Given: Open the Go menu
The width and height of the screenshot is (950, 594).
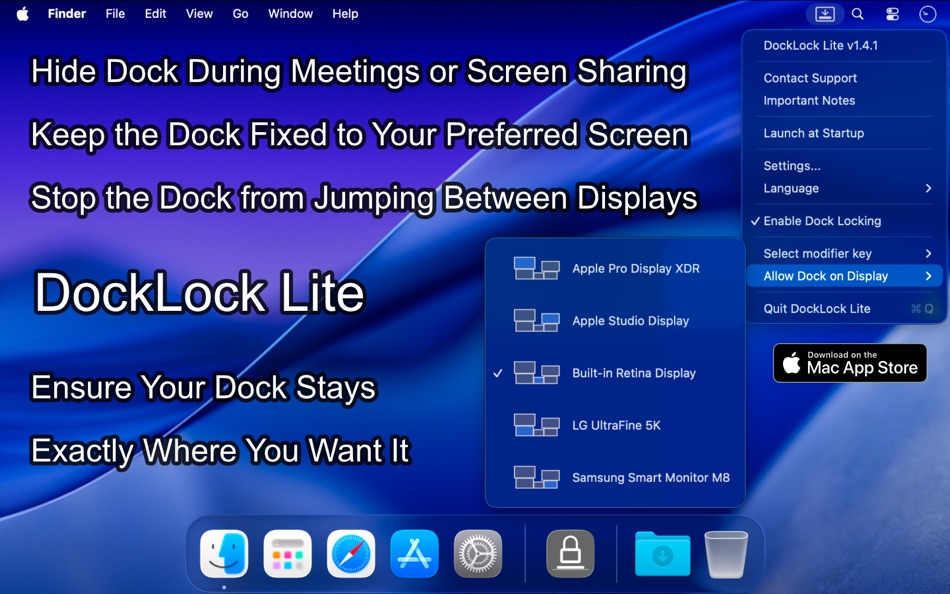Looking at the screenshot, I should [241, 13].
